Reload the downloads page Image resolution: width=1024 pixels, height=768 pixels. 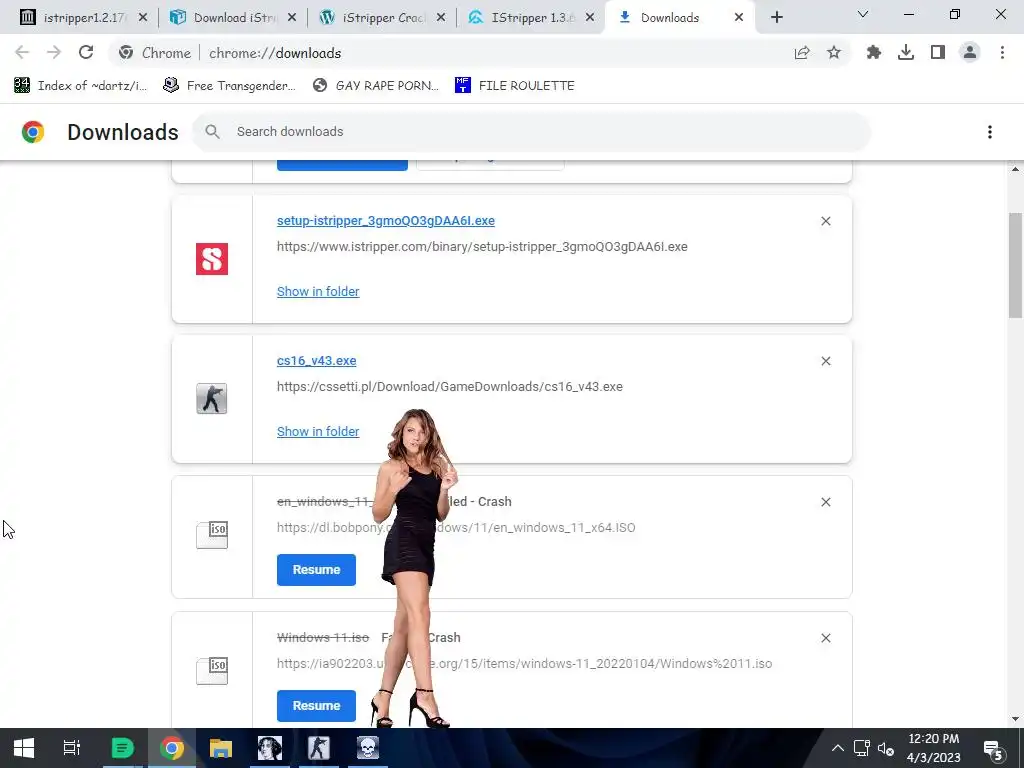coord(86,52)
